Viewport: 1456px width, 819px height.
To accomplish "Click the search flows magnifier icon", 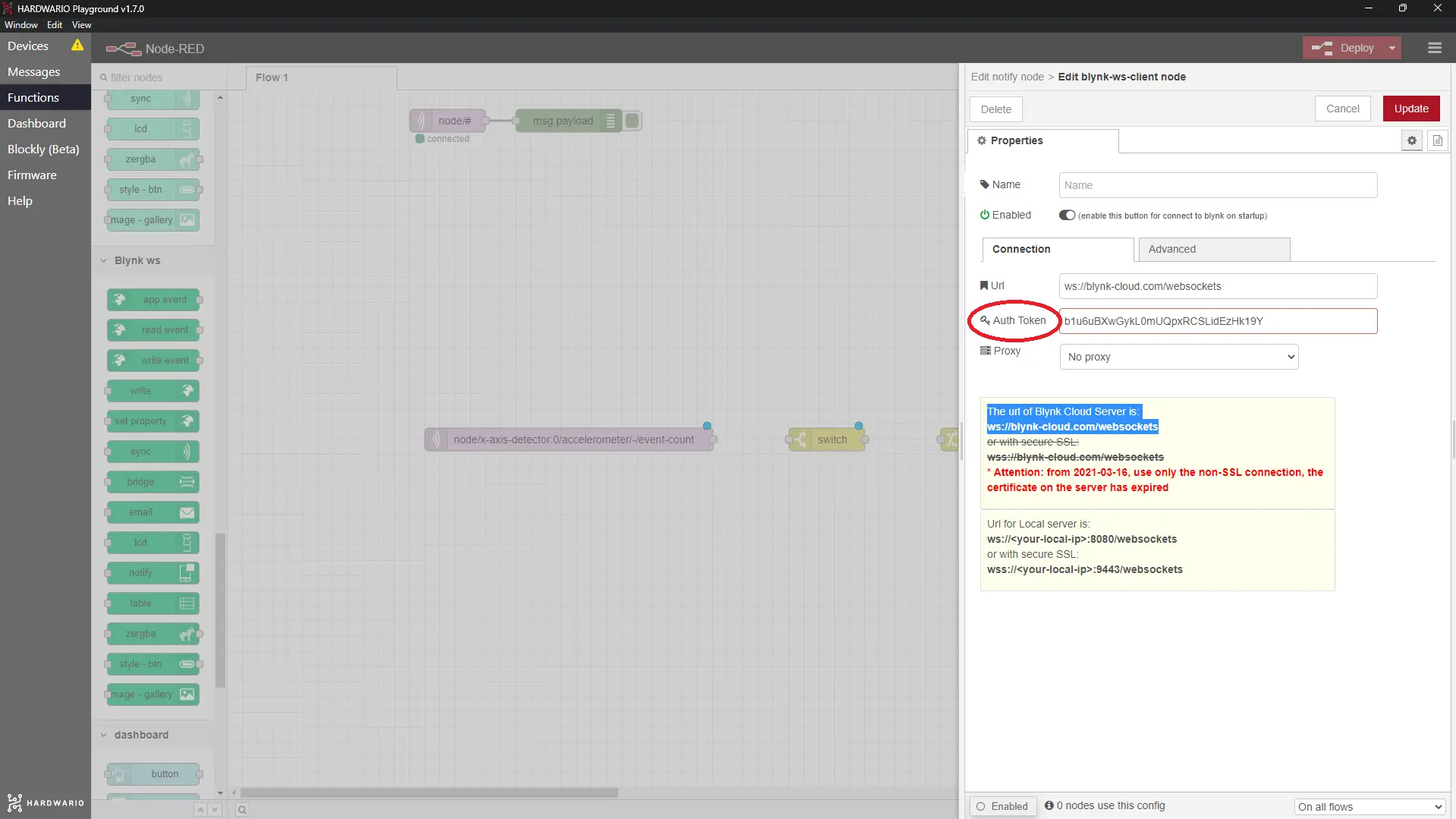I will pyautogui.click(x=242, y=810).
